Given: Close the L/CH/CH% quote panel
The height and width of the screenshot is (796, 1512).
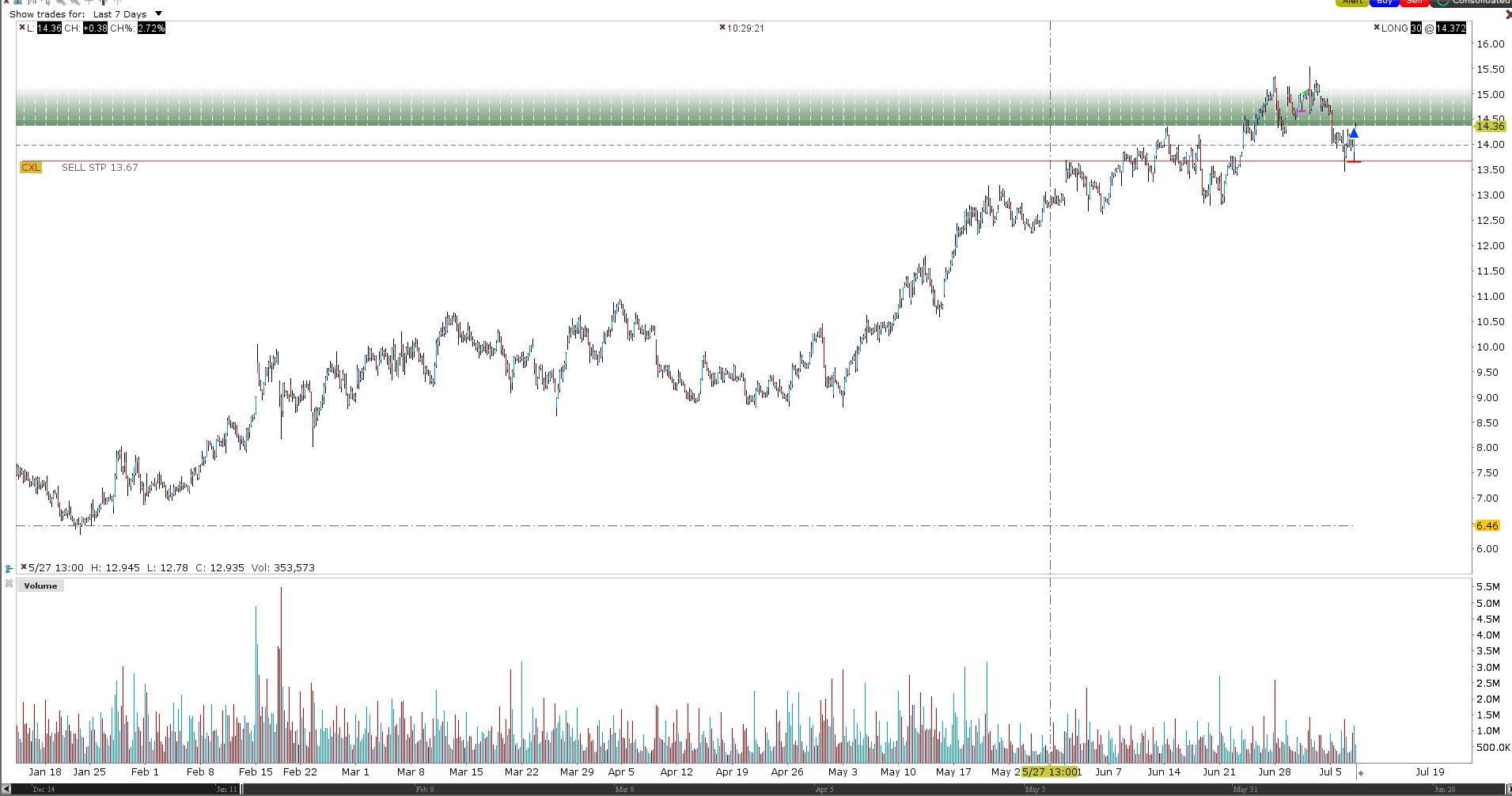Looking at the screenshot, I should click(x=22, y=28).
